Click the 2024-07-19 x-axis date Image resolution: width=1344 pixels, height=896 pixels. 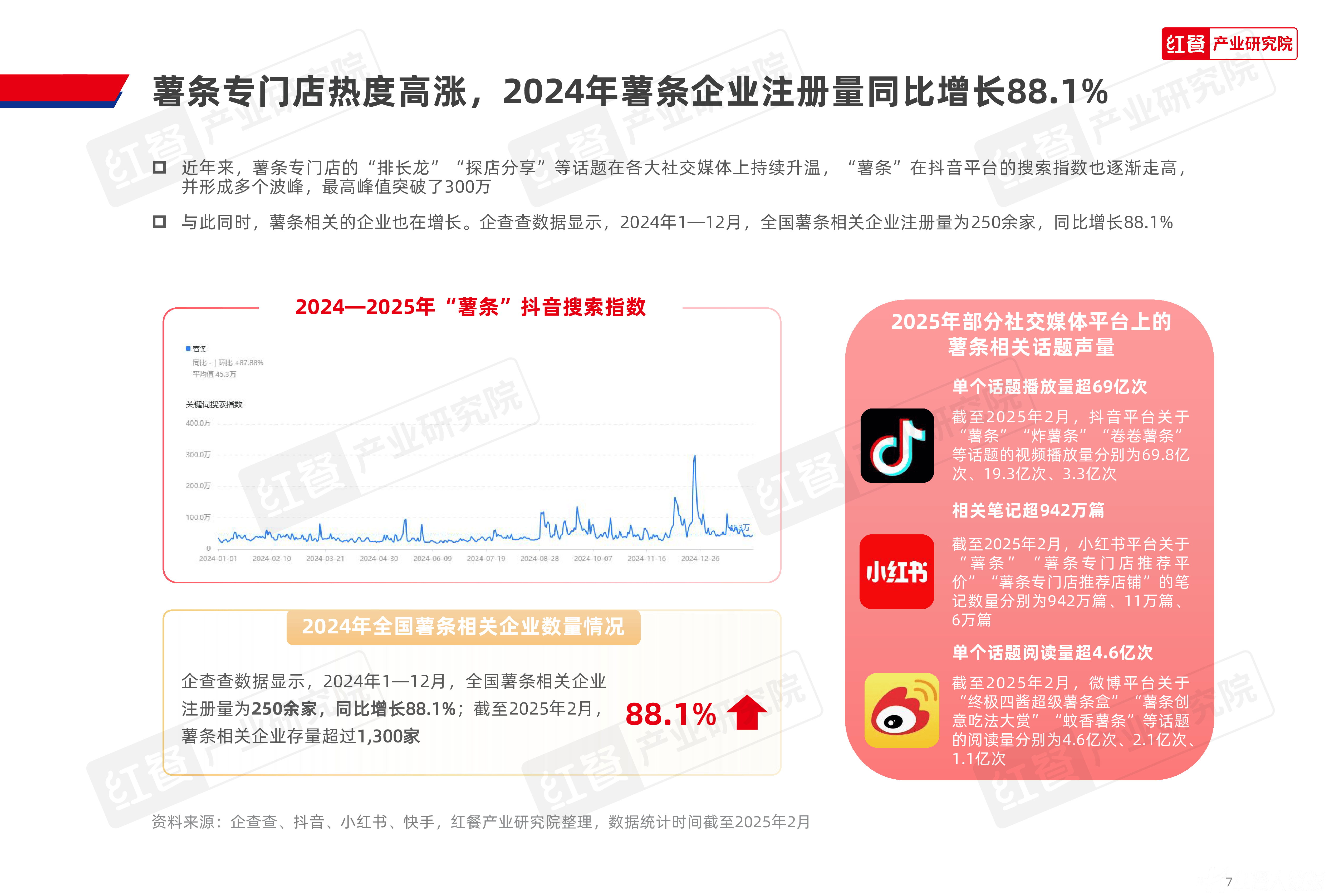(x=486, y=558)
